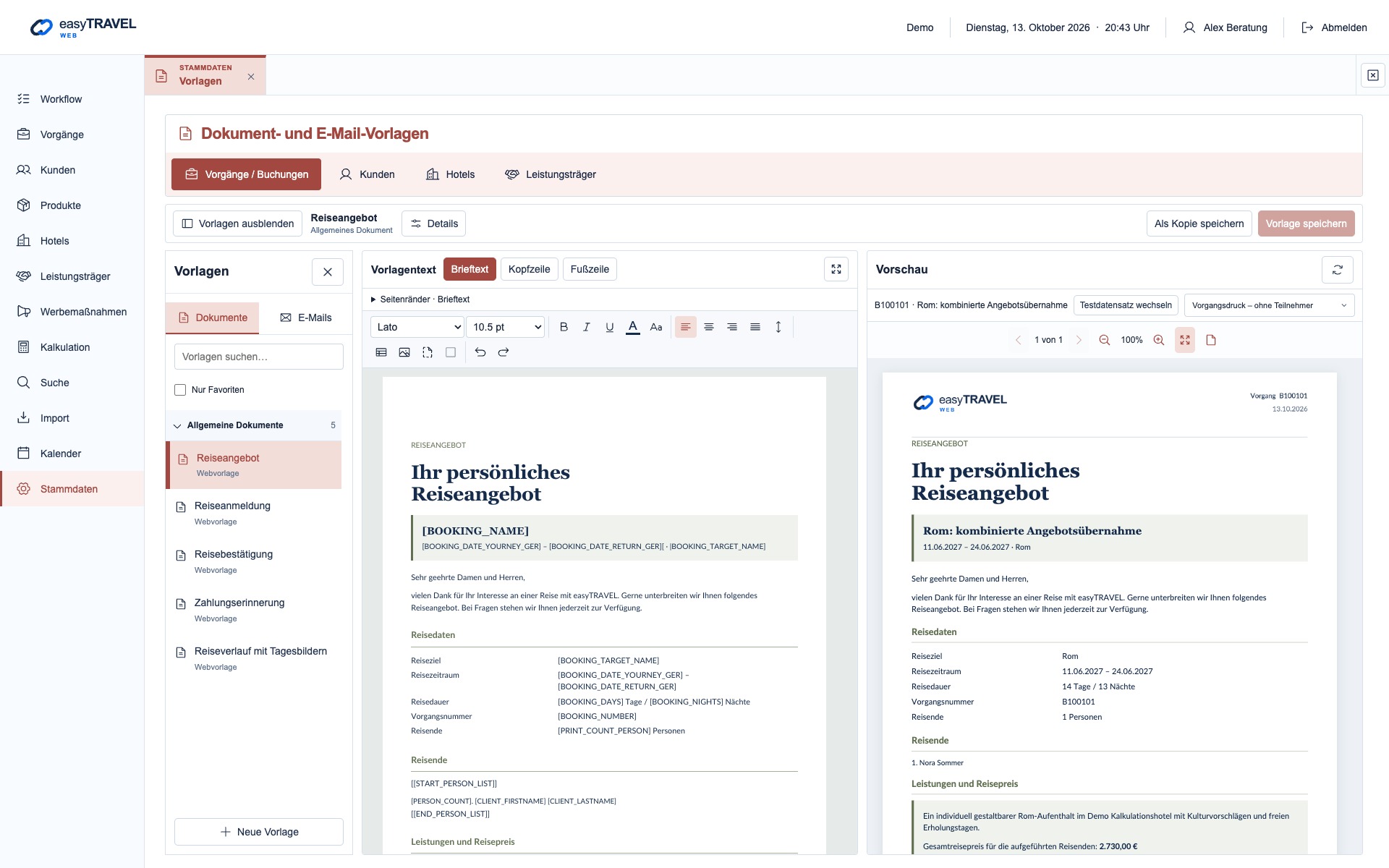Click Als Kopie speichern button
1389x868 pixels.
(1199, 224)
